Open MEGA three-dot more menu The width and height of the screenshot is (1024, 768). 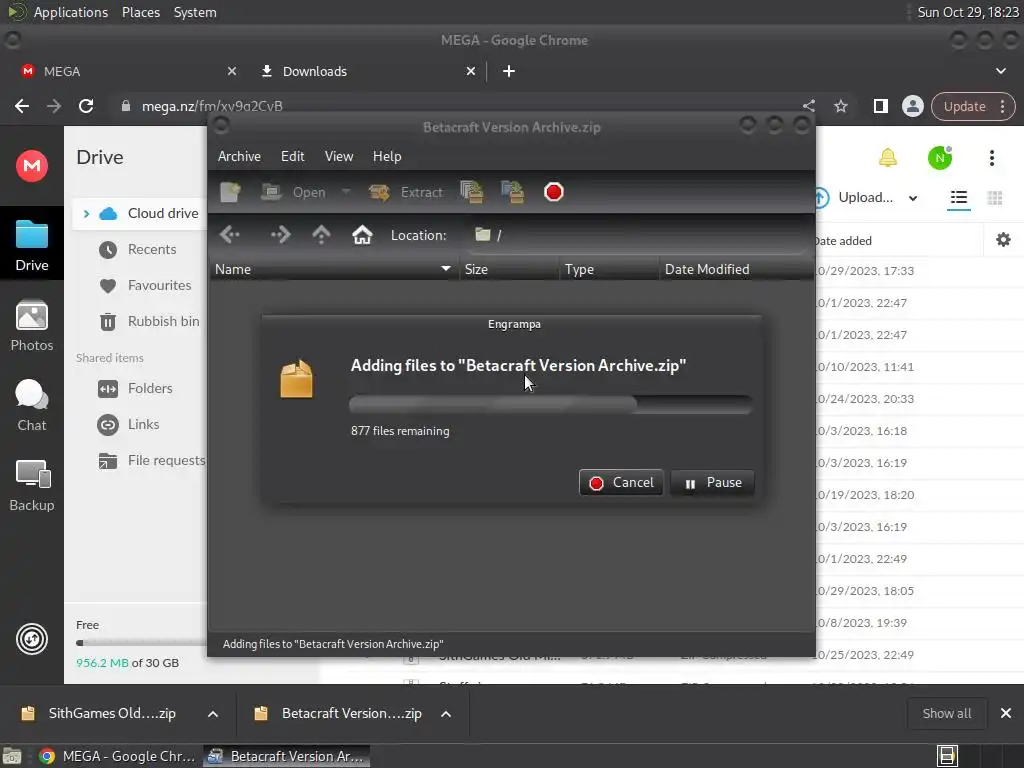[991, 157]
